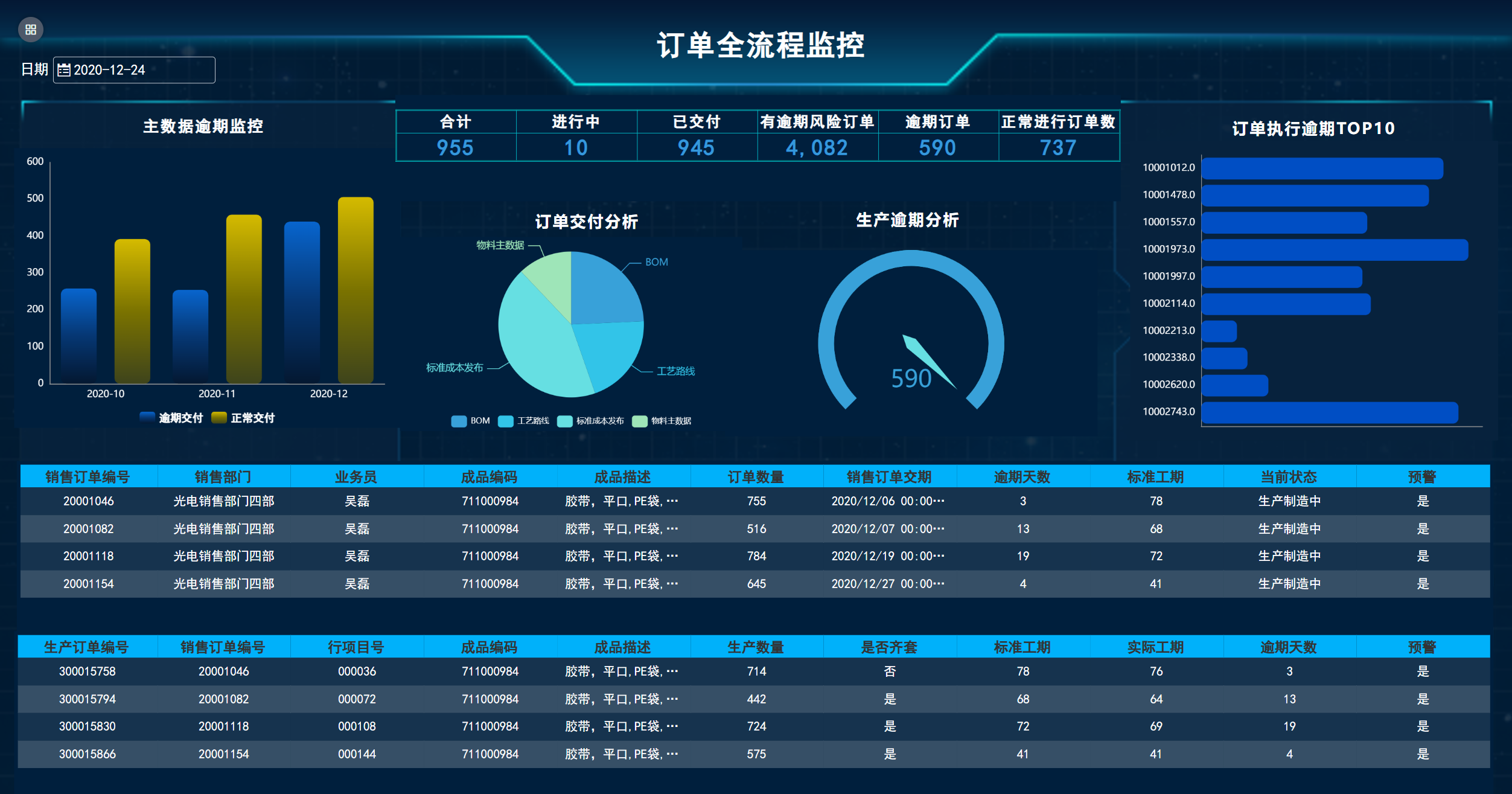Viewport: 1512px width, 794px height.
Task: Sort by 销售部门 column header
Action: point(223,477)
